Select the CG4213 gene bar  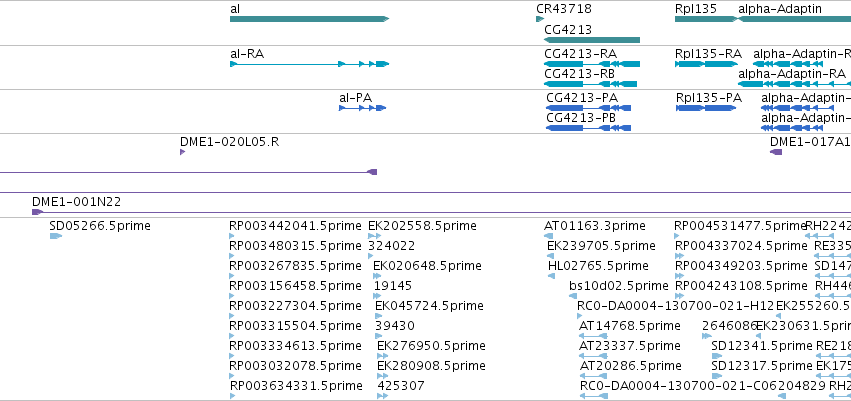pyautogui.click(x=592, y=40)
